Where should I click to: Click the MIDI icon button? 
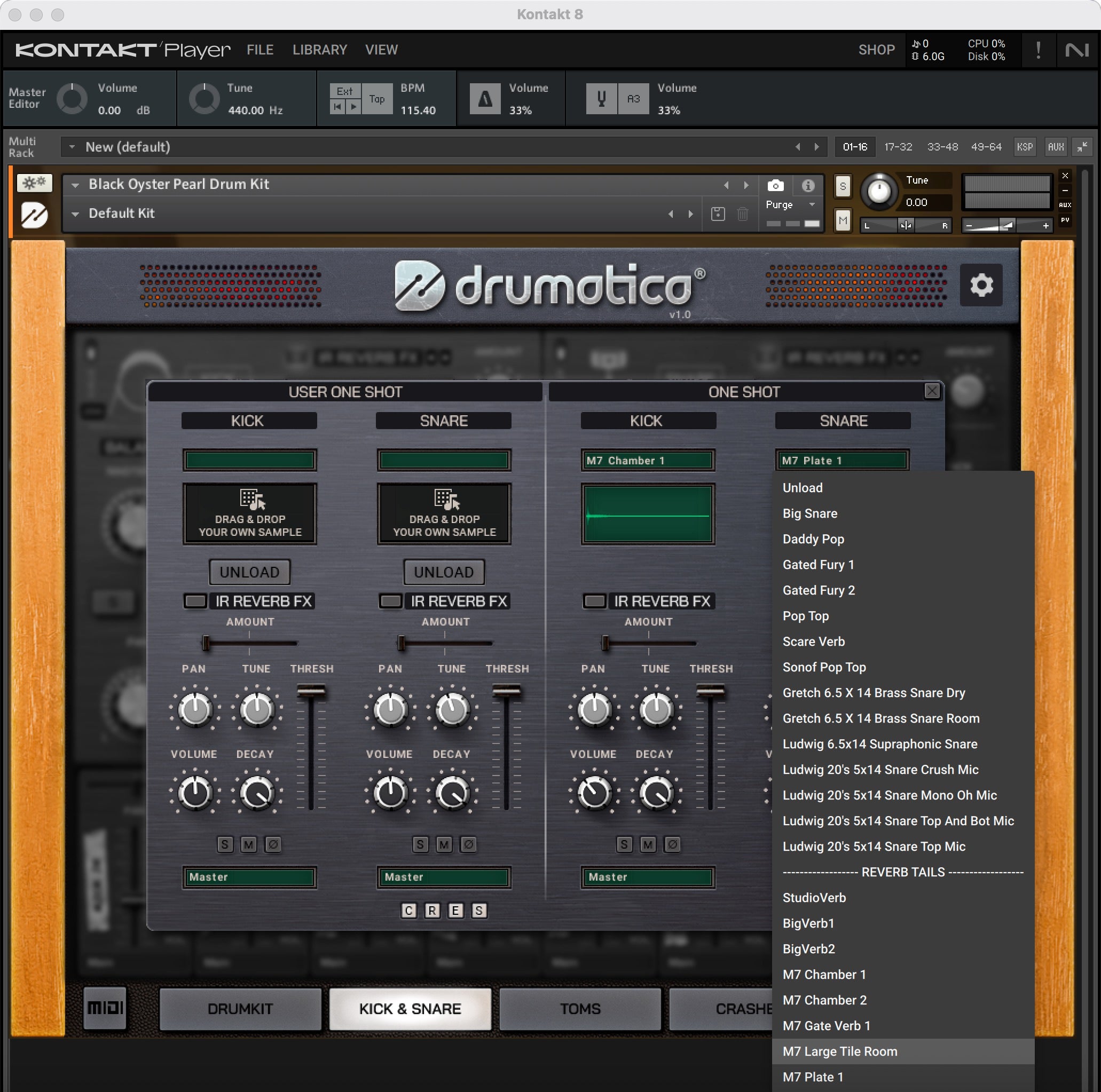pos(104,1008)
